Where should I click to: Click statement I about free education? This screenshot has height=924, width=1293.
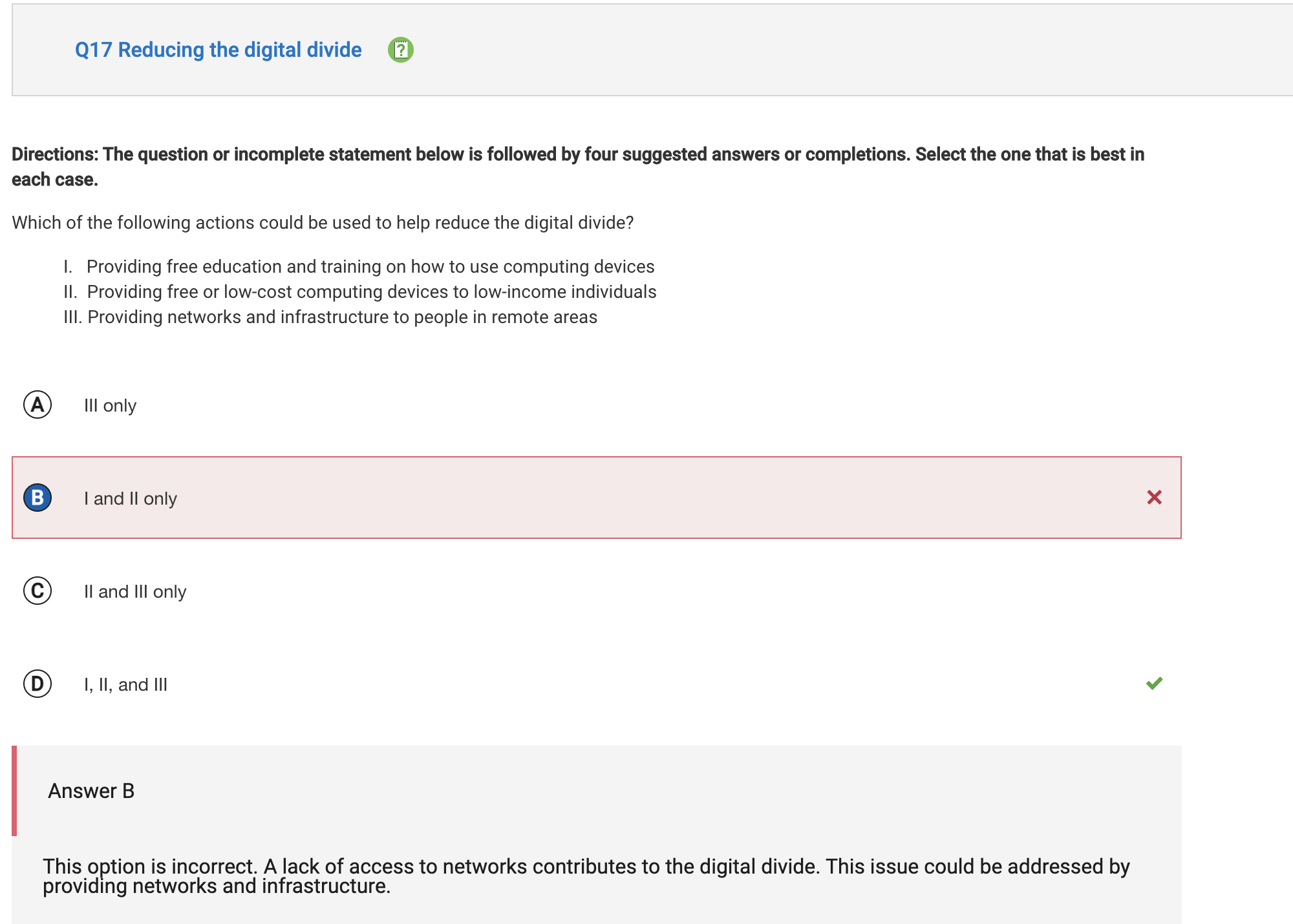pos(359,266)
